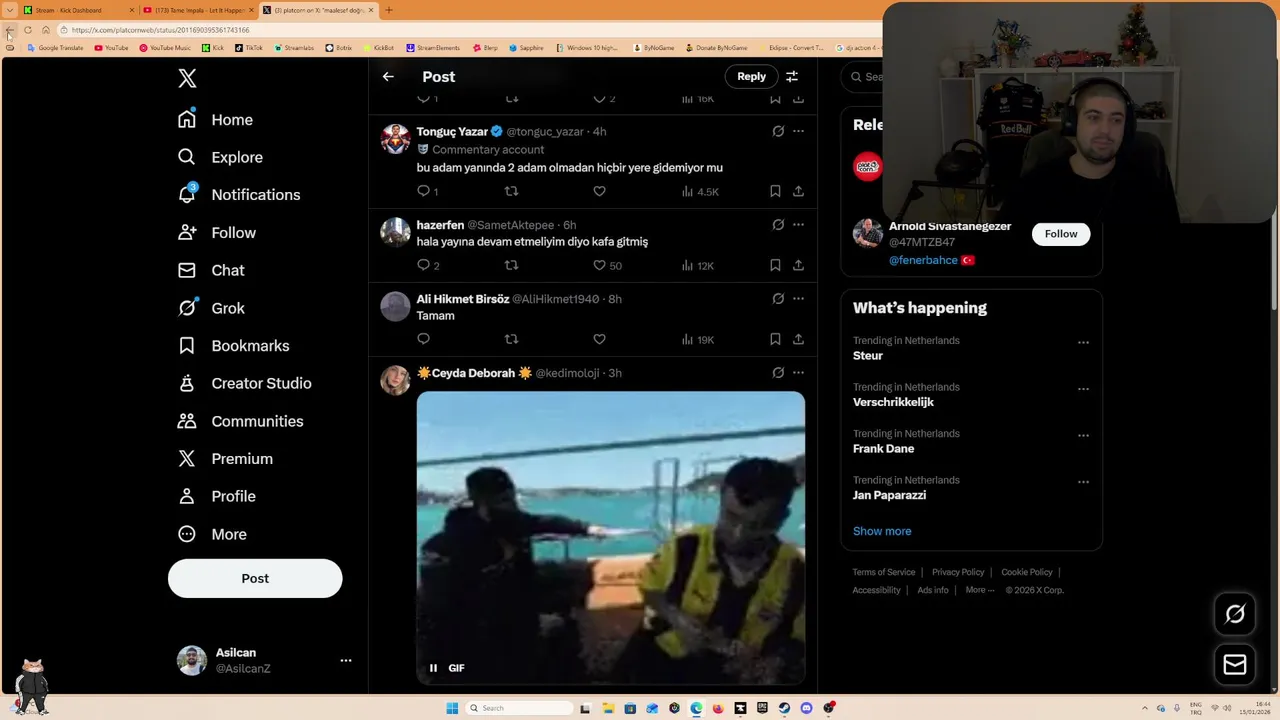Click the Reply button in post header
Viewport: 1280px width, 720px height.
click(751, 76)
